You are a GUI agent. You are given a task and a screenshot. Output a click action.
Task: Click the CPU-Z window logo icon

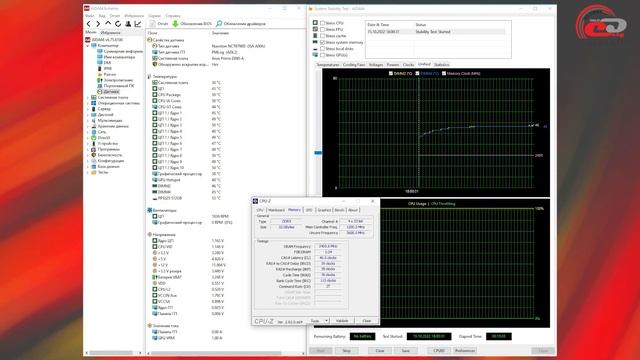[x=256, y=201]
